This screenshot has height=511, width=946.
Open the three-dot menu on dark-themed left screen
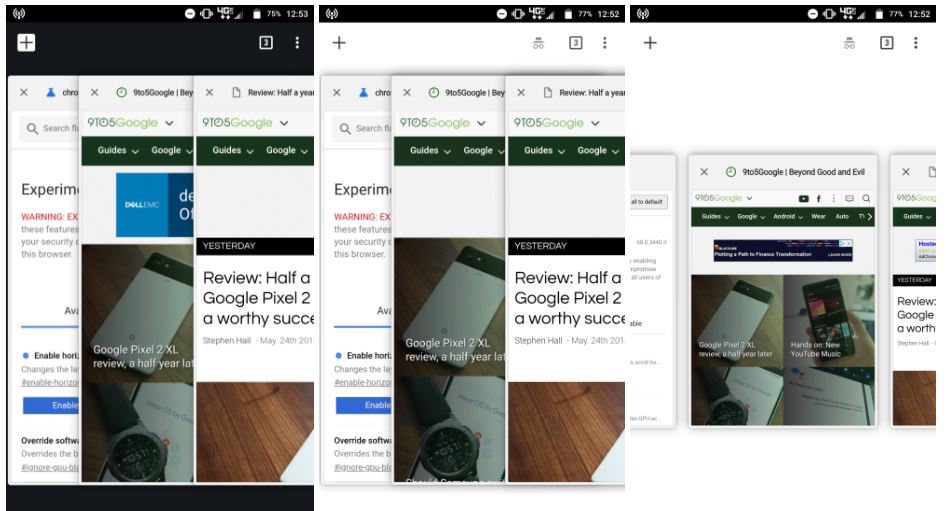point(297,42)
